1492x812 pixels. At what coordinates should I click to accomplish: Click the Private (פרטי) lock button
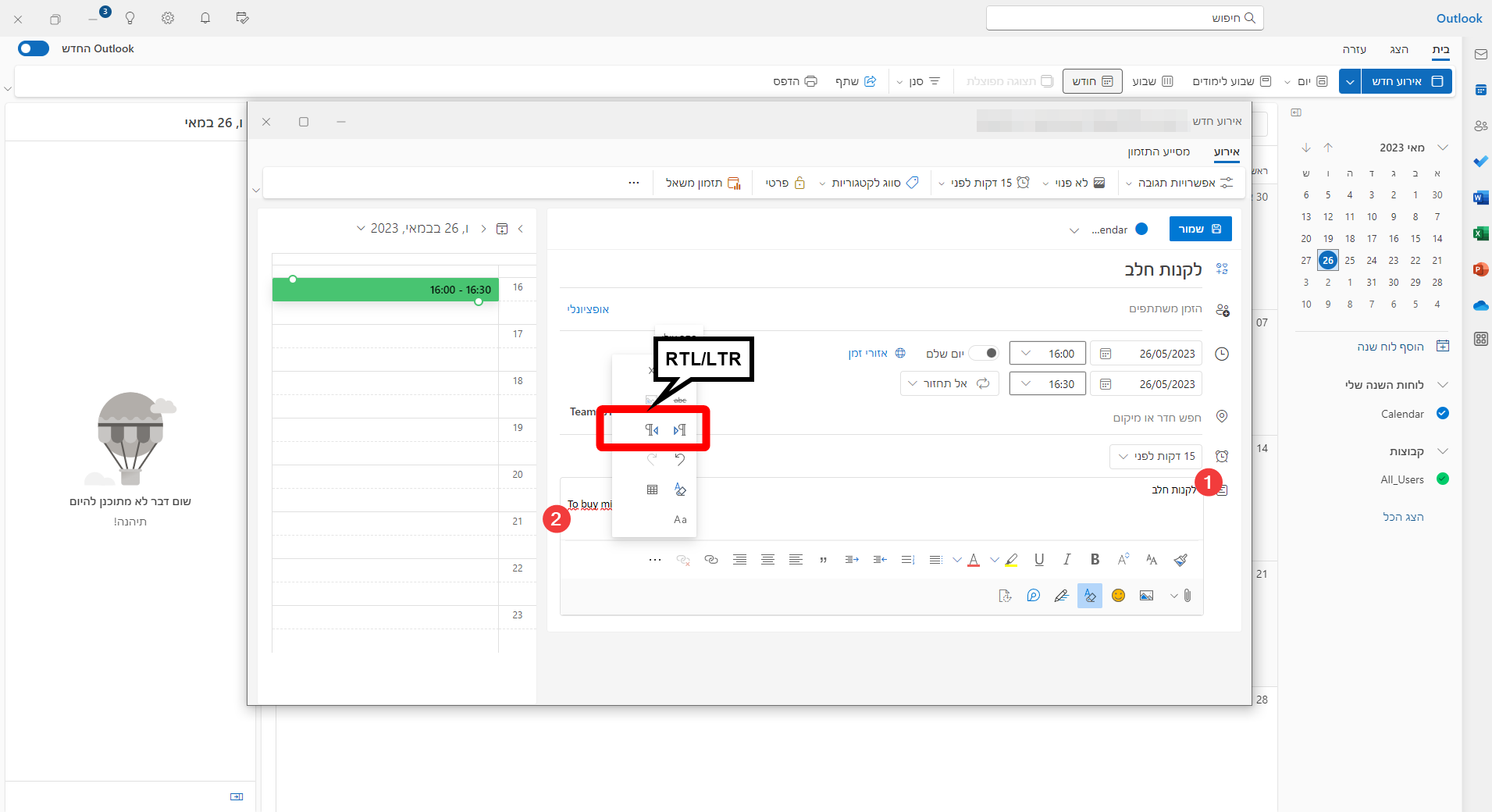pos(785,183)
